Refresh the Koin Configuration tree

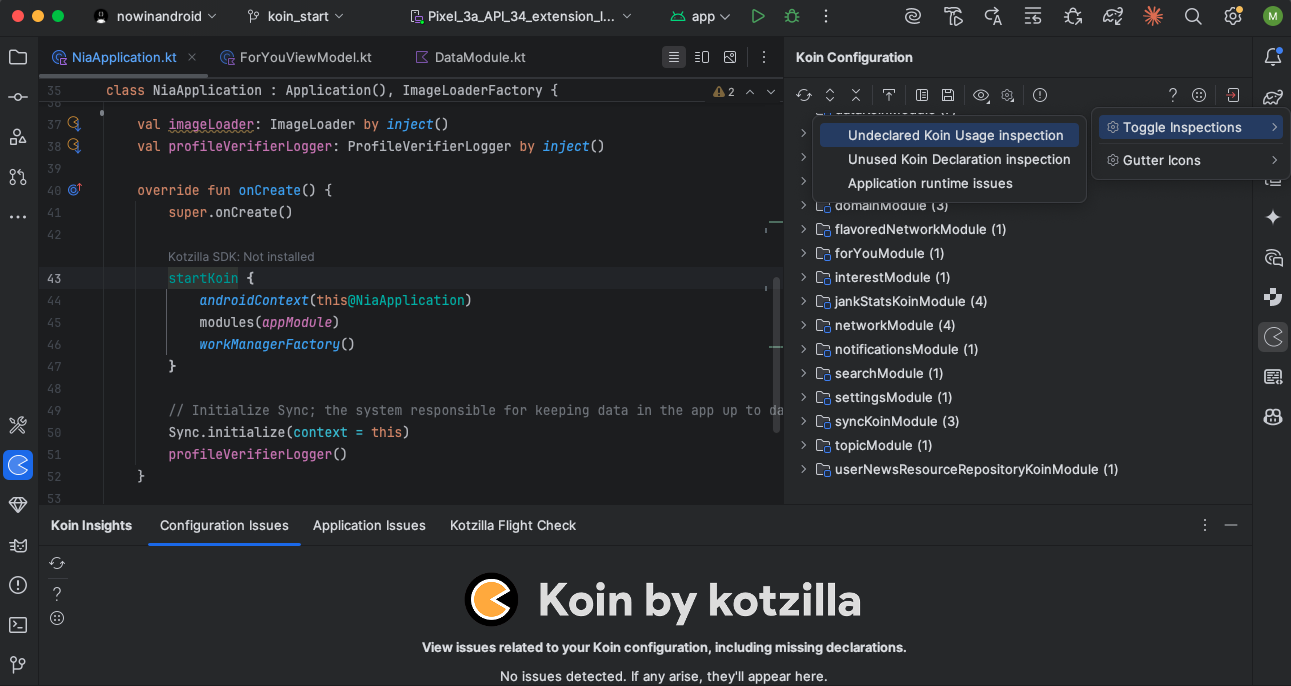click(803, 95)
